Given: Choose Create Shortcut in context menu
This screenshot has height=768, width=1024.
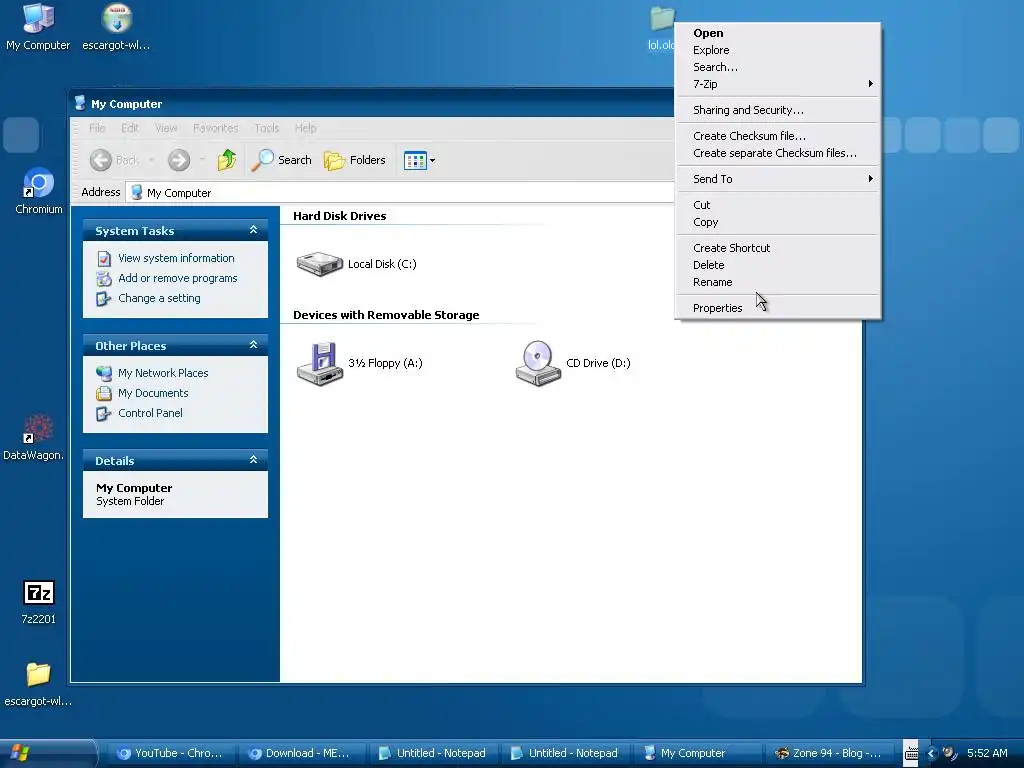Looking at the screenshot, I should point(777,248).
